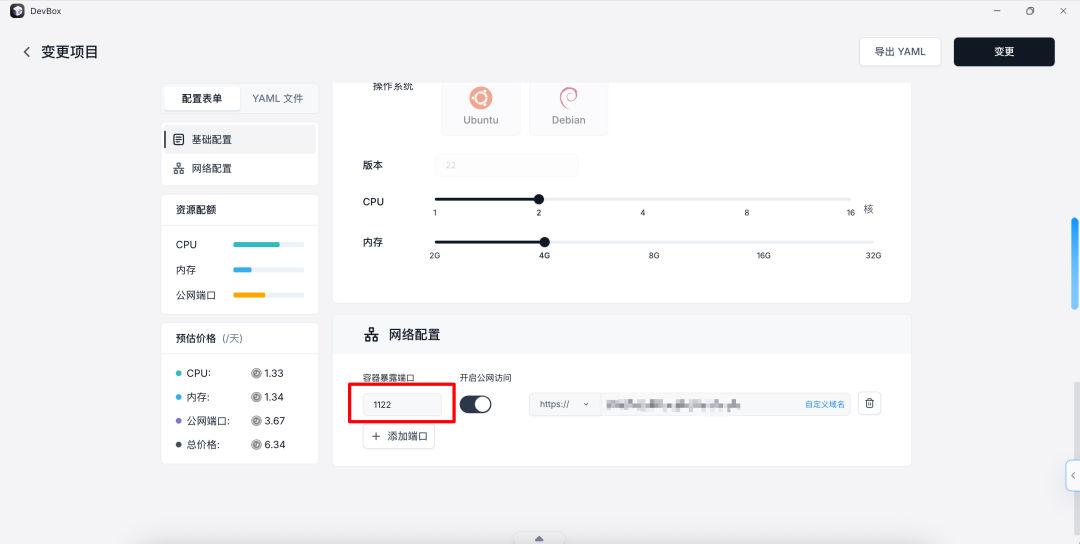Click the CPU price value 1.33

(x=273, y=373)
